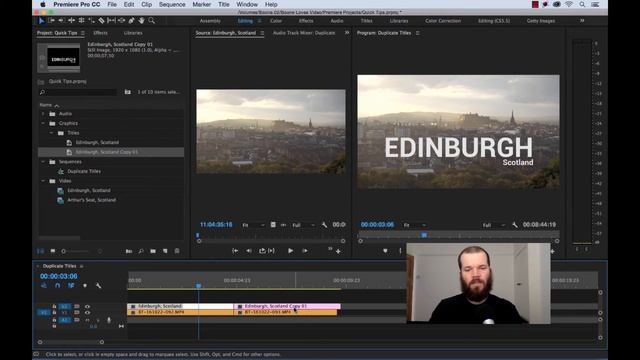
Task: Click Find icon in Project panel footer
Action: pos(141,251)
